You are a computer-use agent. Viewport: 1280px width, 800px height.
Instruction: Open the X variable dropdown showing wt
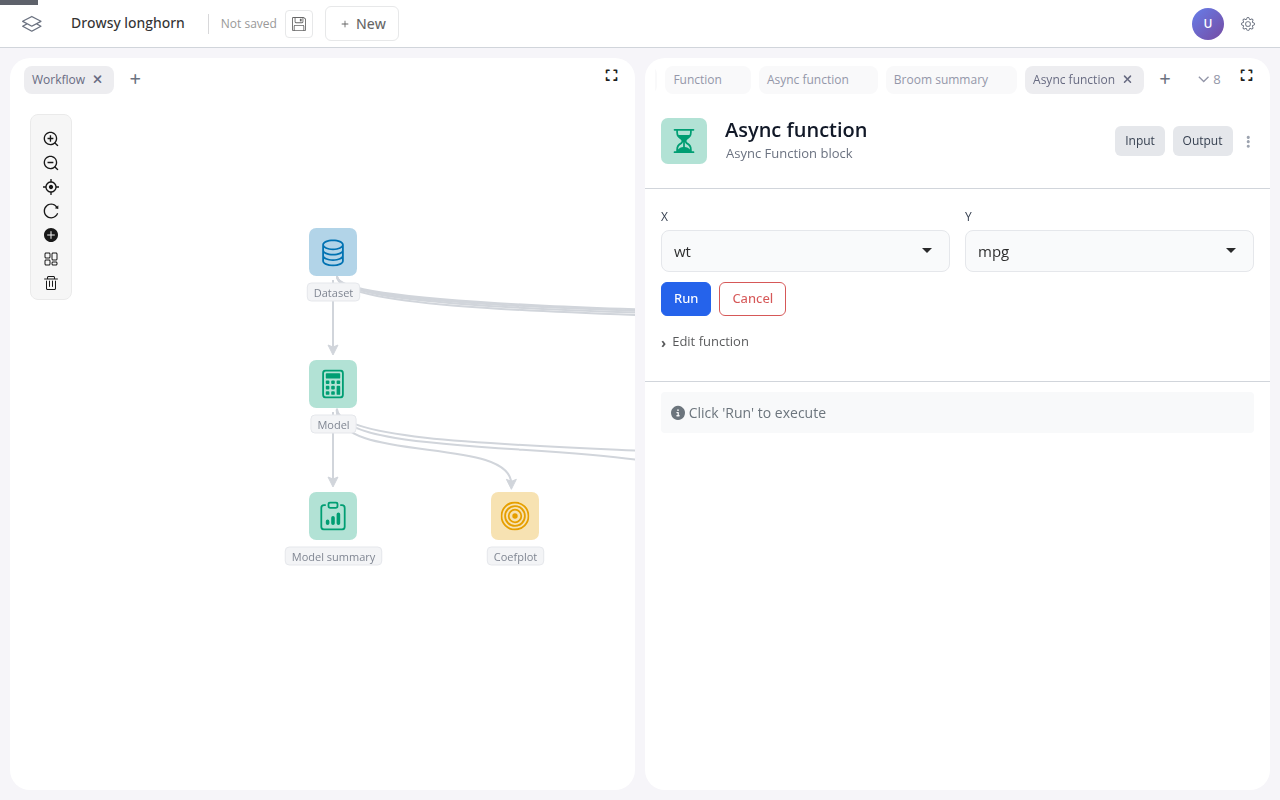coord(805,251)
